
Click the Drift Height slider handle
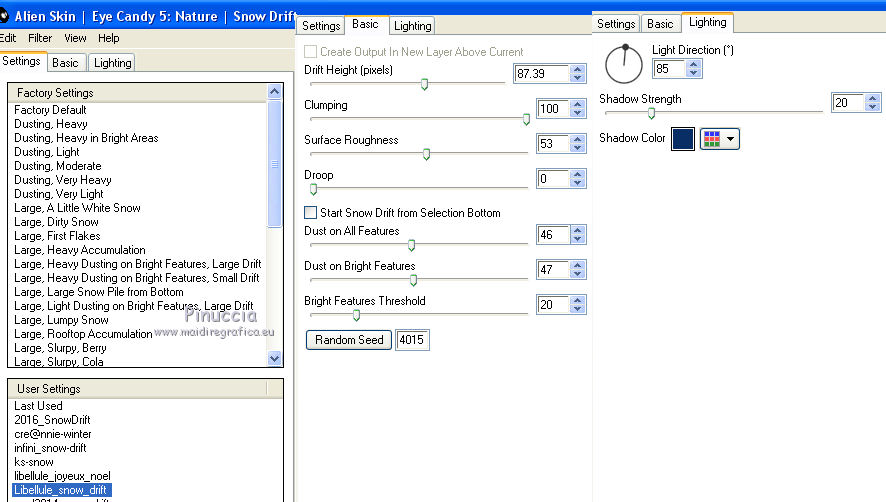pyautogui.click(x=424, y=84)
